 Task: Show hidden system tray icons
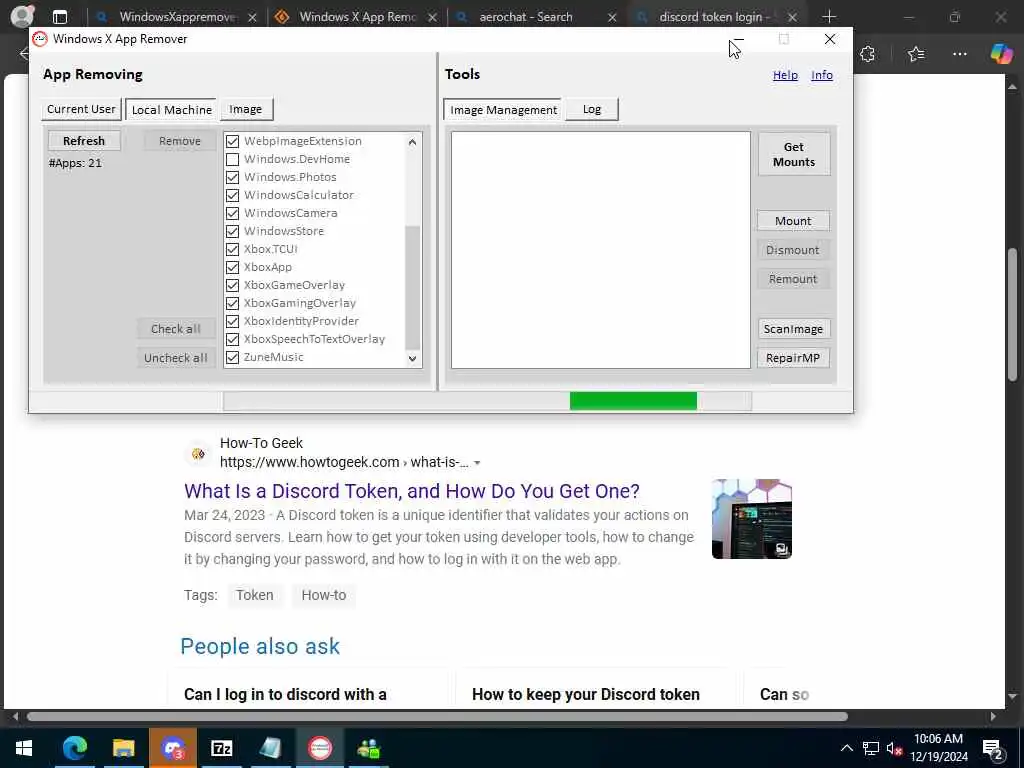[846, 748]
